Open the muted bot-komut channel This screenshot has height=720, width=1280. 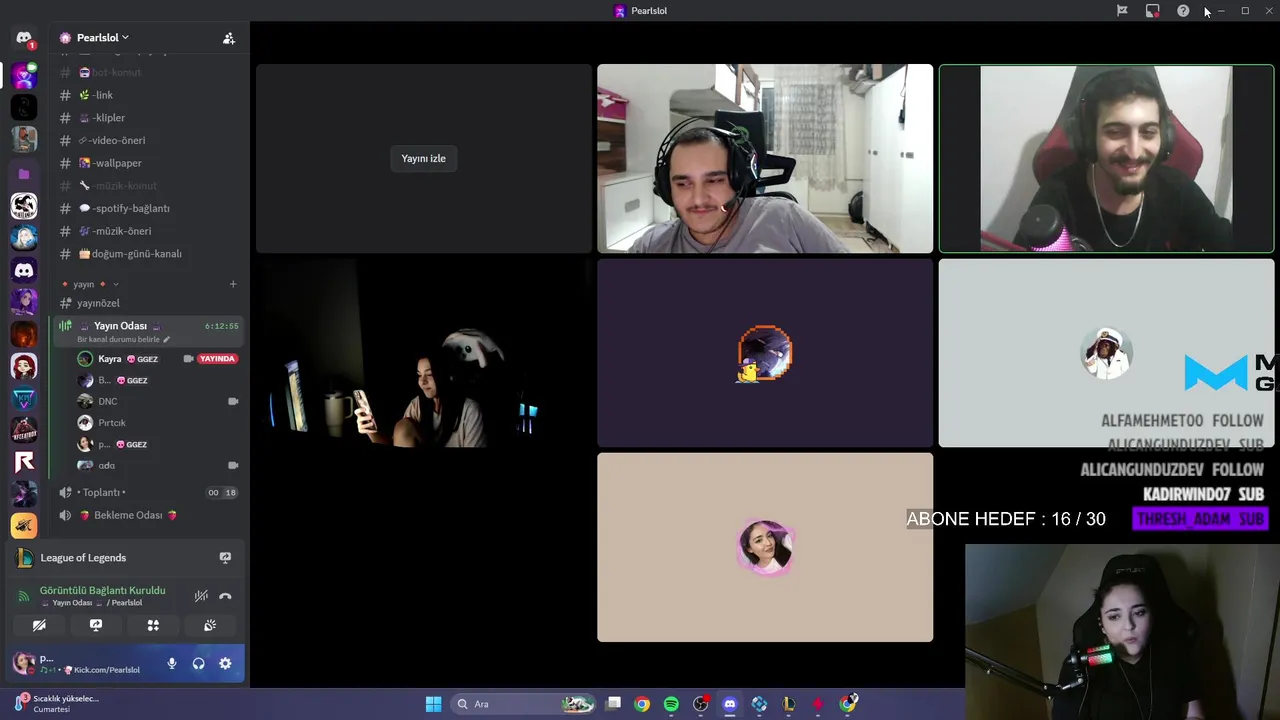(x=147, y=72)
